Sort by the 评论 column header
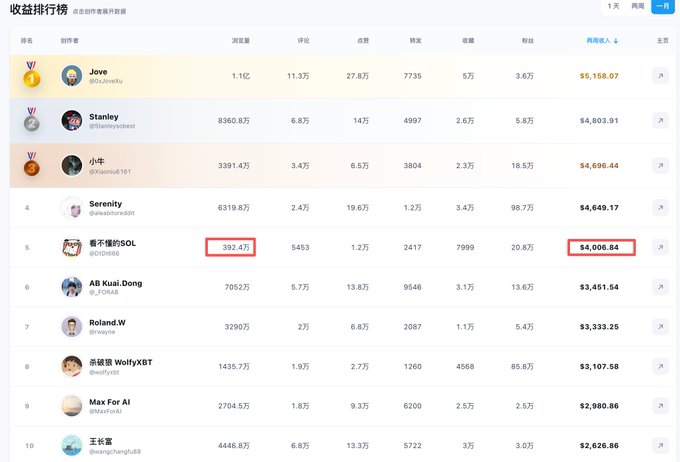 coord(304,41)
